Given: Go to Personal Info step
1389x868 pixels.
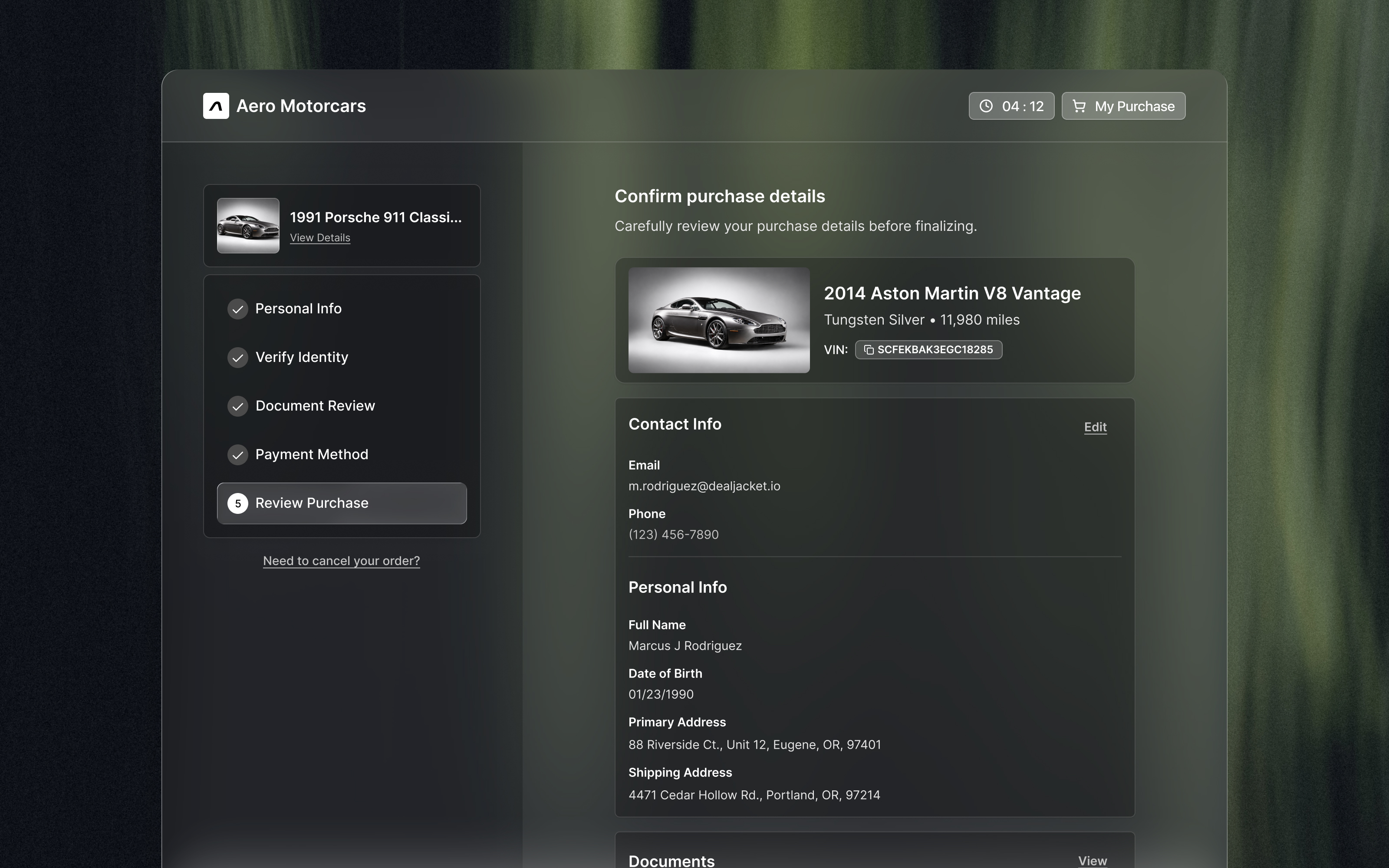Looking at the screenshot, I should [342, 309].
